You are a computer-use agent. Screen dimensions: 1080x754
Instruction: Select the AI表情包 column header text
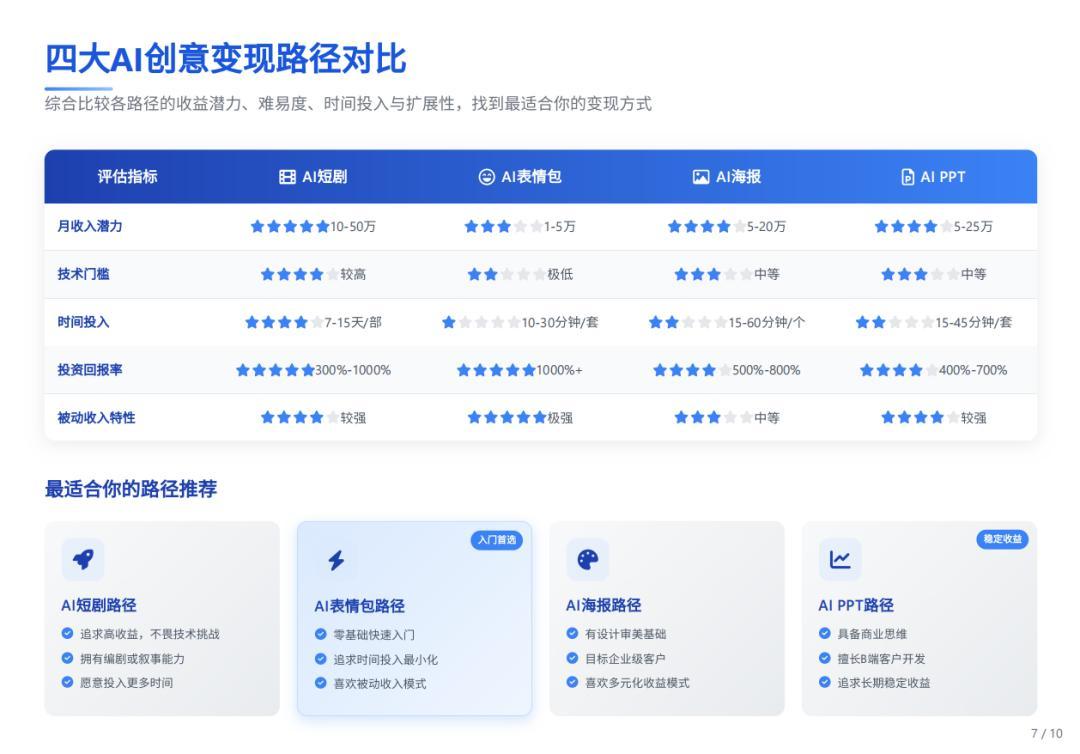click(531, 177)
